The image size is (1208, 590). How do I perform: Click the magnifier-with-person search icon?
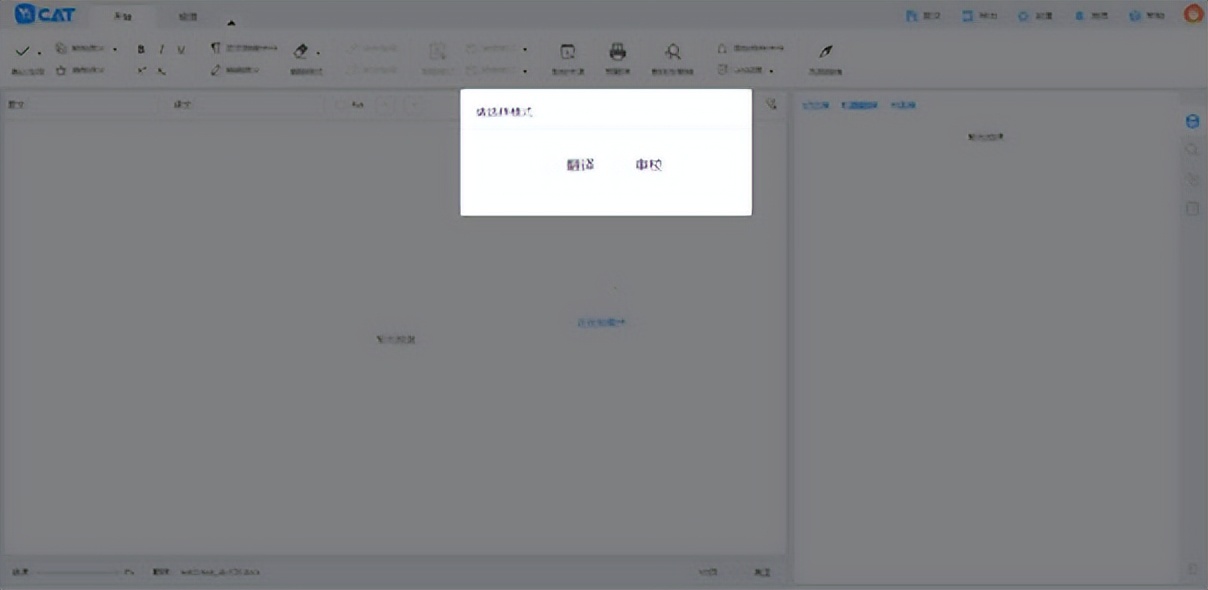pyautogui.click(x=673, y=52)
